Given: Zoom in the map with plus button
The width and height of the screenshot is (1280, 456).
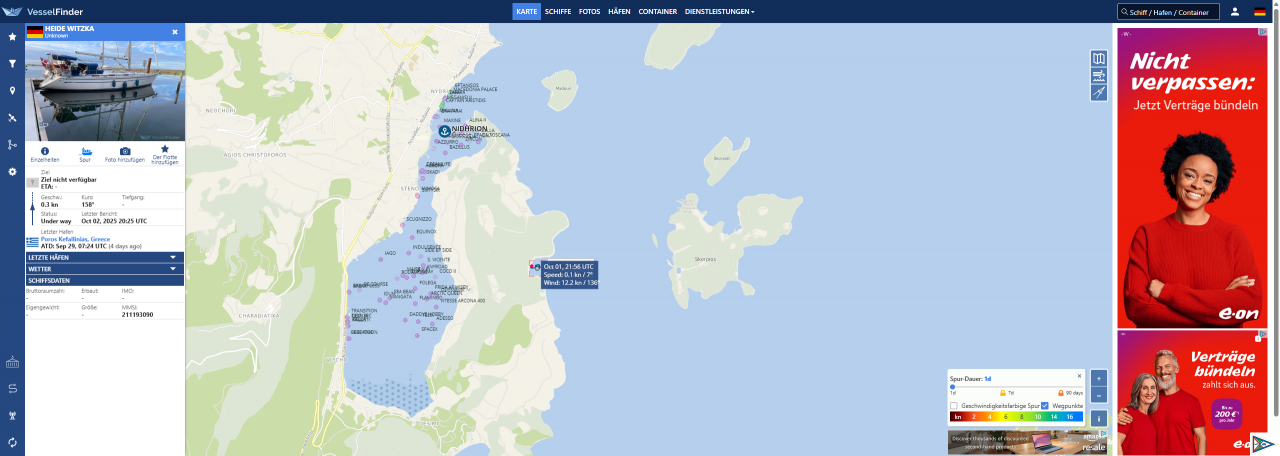Looking at the screenshot, I should (1099, 378).
